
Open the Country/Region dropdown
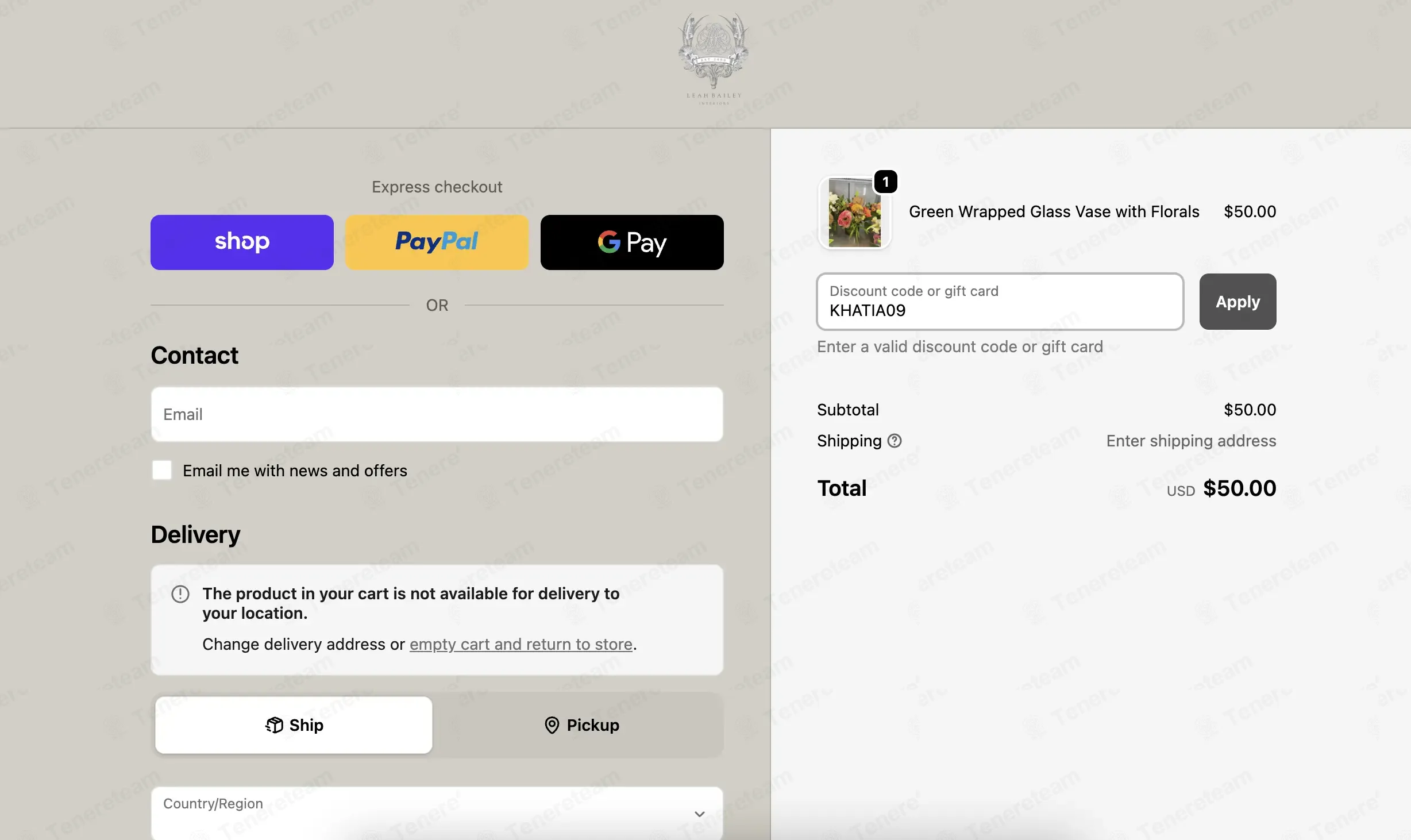click(x=437, y=814)
